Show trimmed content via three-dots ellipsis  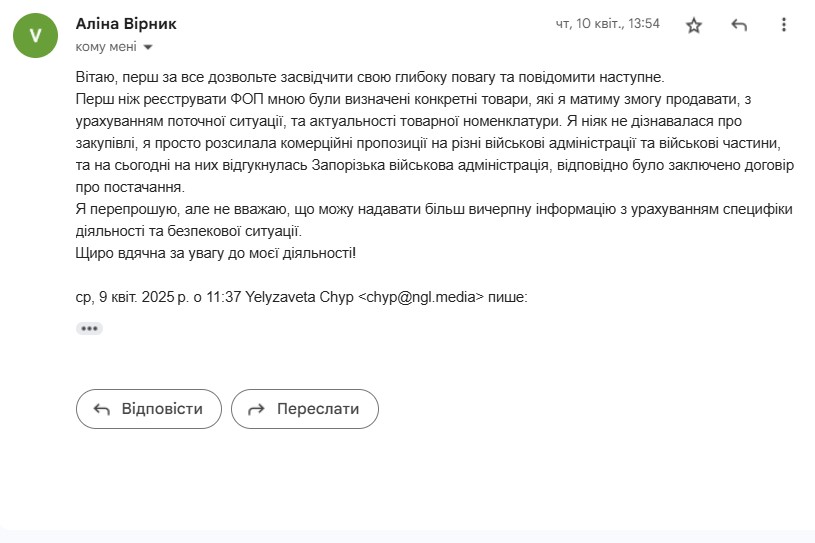point(89,328)
